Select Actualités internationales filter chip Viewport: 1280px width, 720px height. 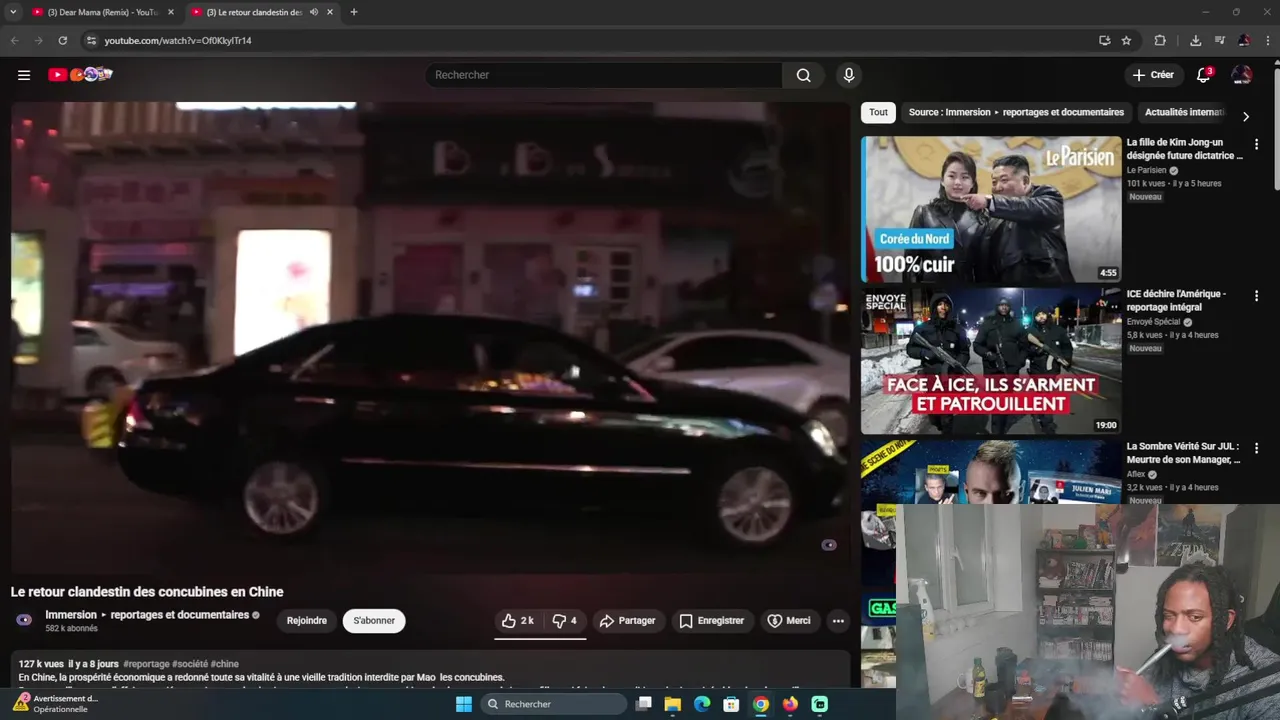1184,112
